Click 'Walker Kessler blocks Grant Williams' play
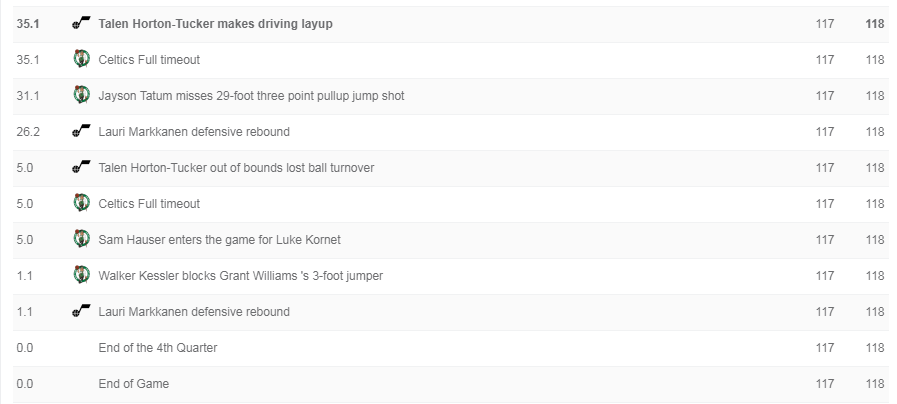The image size is (897, 404). (x=240, y=276)
